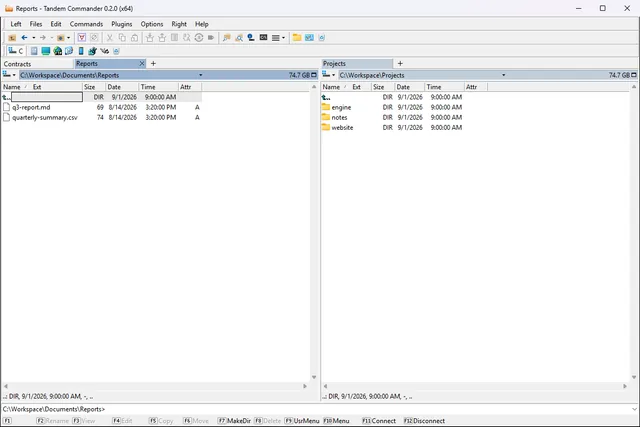
Task: Click the Pack files icon
Action: [x=149, y=38]
